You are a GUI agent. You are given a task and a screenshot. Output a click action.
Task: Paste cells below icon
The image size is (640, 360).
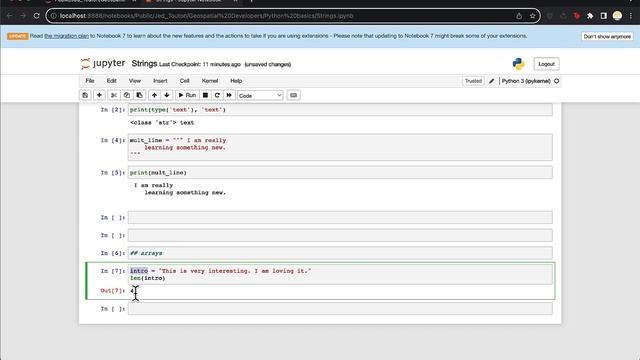coord(139,95)
